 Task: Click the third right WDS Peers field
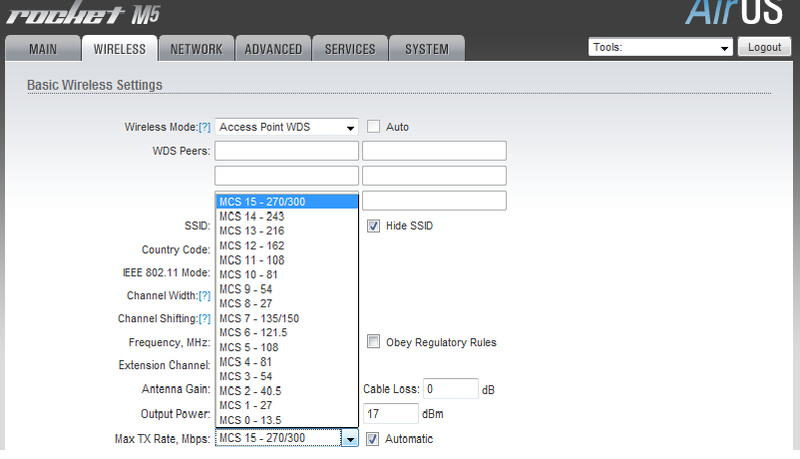click(434, 200)
